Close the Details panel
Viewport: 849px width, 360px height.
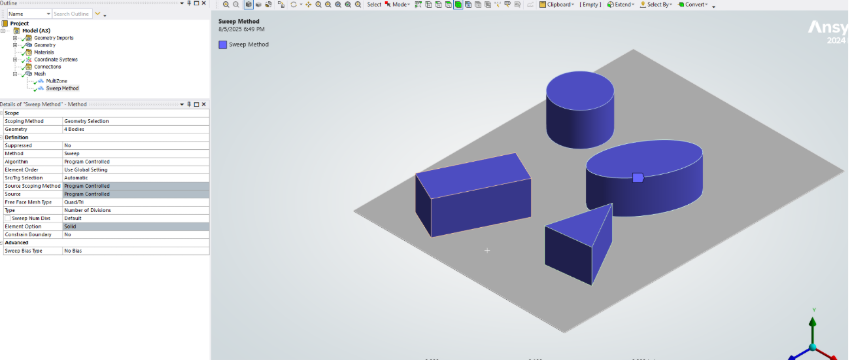pyautogui.click(x=204, y=104)
